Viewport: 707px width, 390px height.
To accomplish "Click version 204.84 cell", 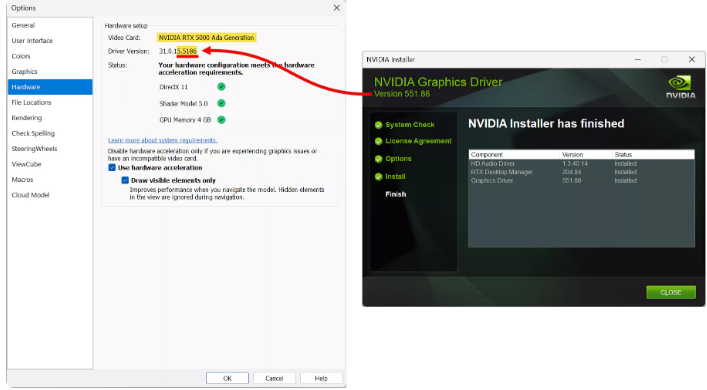I will pyautogui.click(x=571, y=172).
